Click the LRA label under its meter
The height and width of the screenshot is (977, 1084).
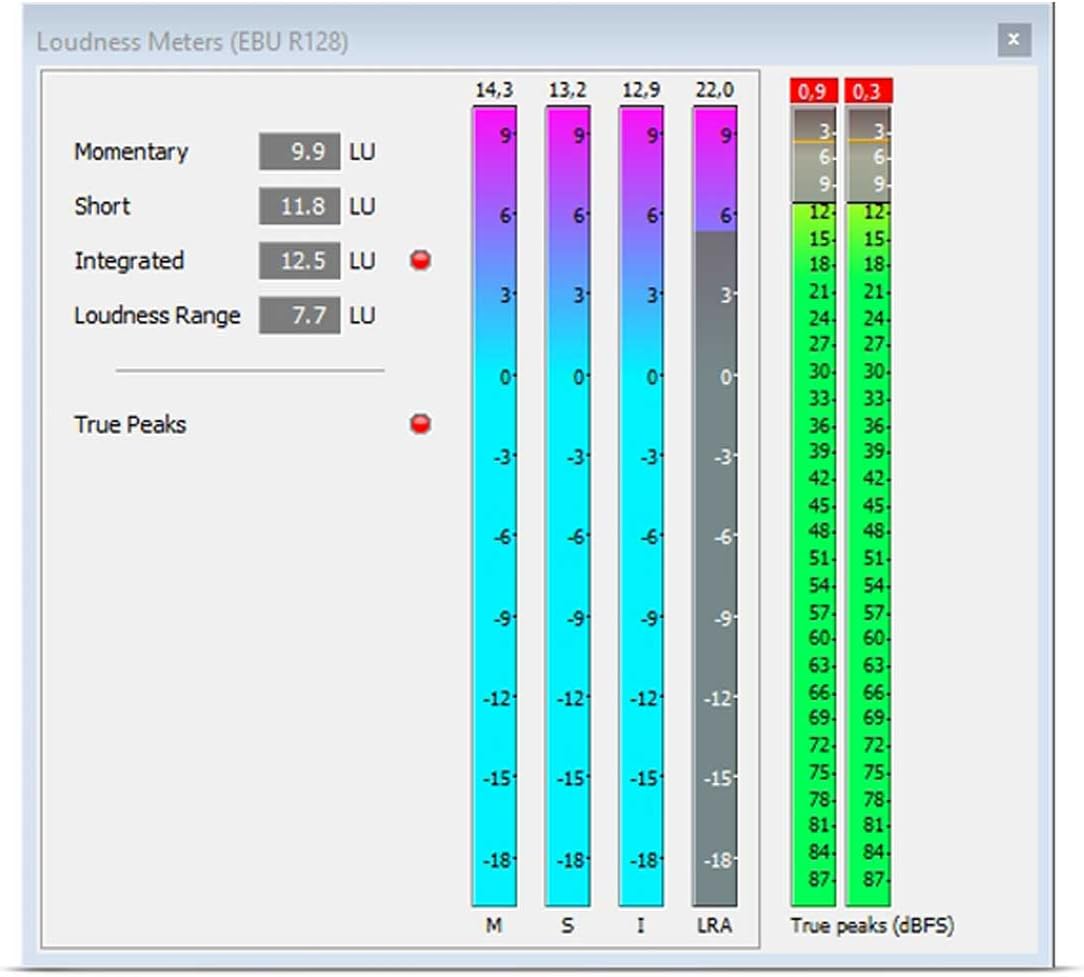713,926
